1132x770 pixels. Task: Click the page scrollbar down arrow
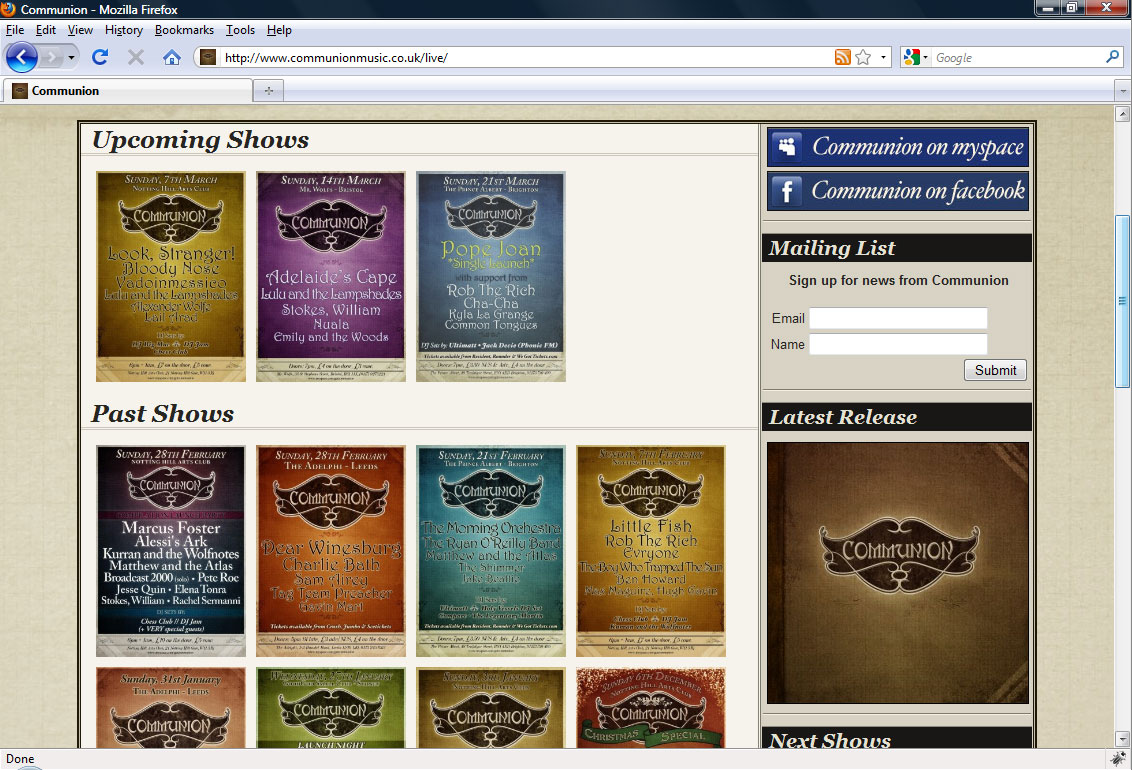point(1123,739)
